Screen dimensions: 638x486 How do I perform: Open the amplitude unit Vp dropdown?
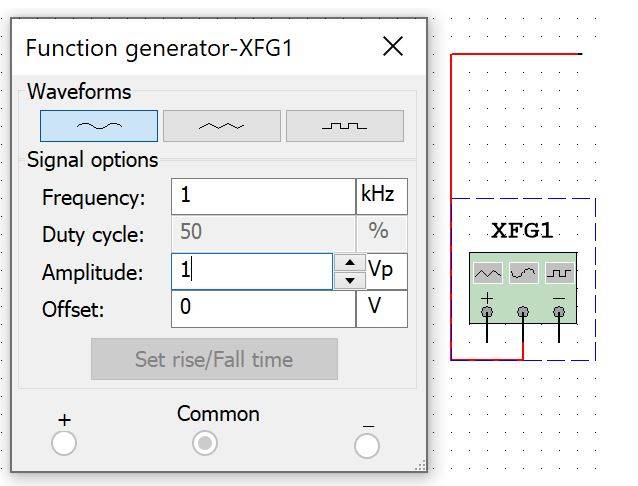386,271
